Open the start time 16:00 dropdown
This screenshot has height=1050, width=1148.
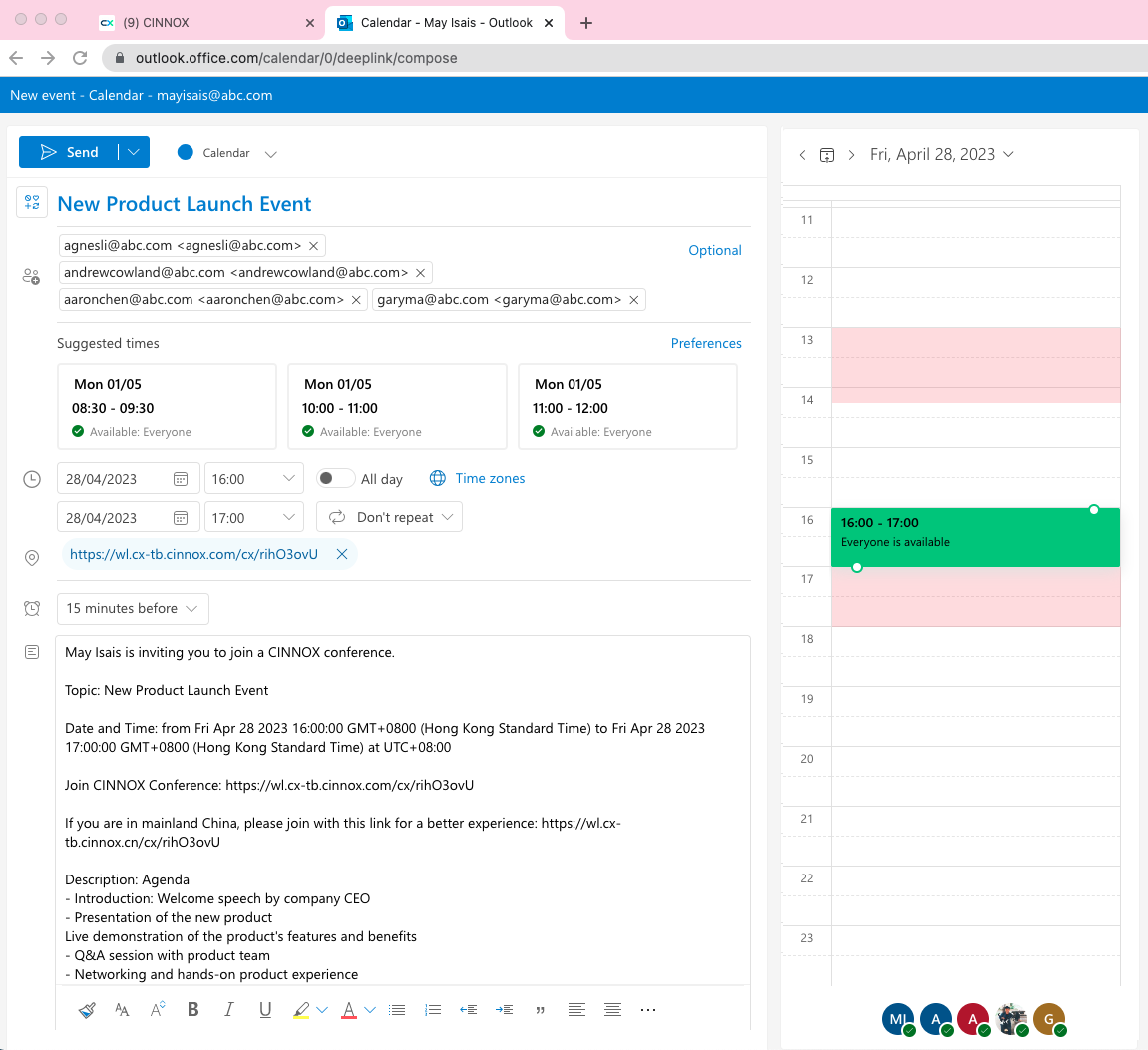click(x=253, y=479)
